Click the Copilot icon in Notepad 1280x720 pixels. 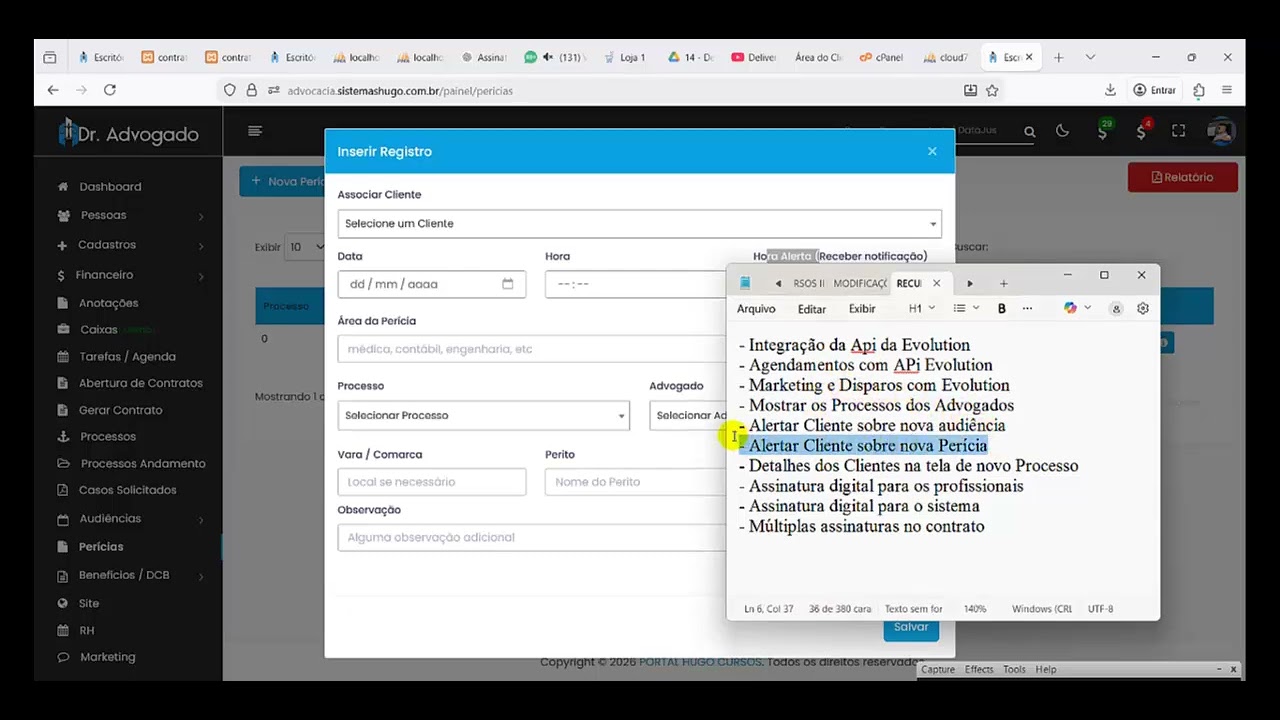[x=1071, y=308]
